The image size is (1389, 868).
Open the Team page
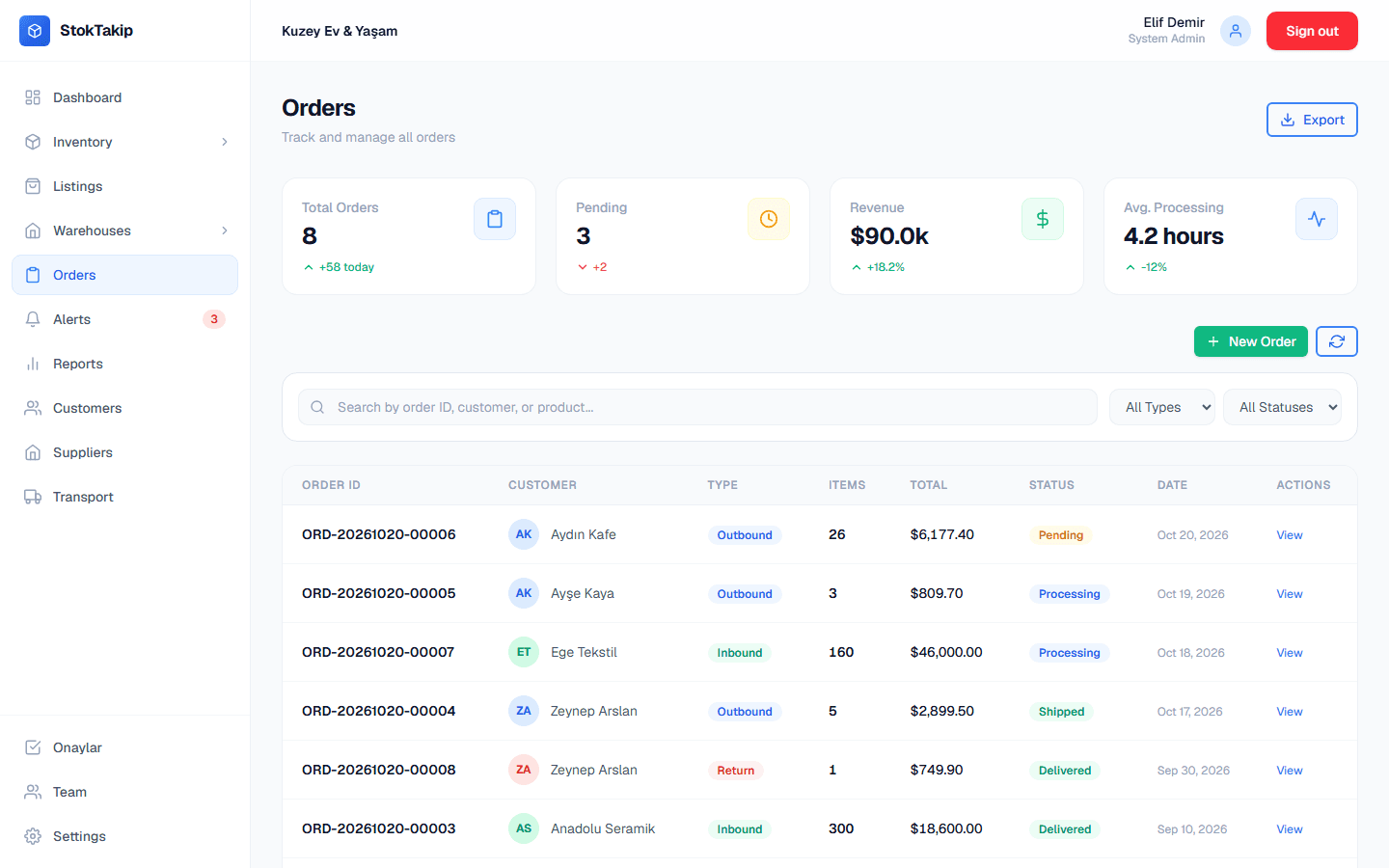click(x=124, y=792)
